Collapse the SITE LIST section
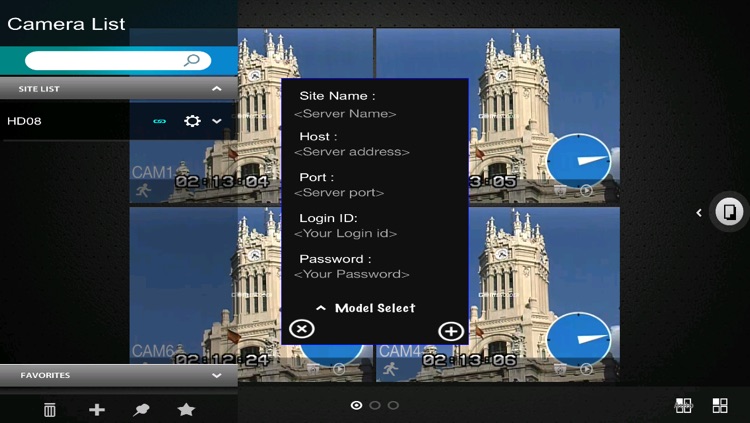The height and width of the screenshot is (423, 750). 217,89
